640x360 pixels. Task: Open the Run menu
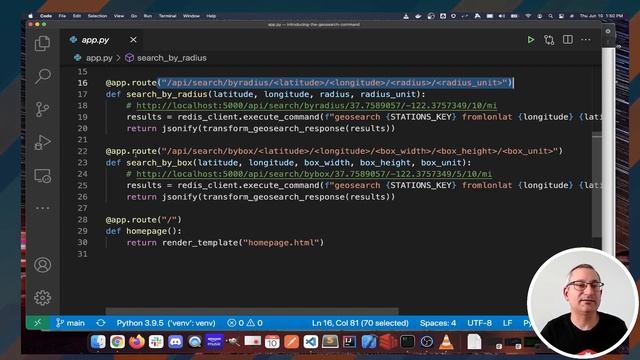pyautogui.click(x=148, y=16)
